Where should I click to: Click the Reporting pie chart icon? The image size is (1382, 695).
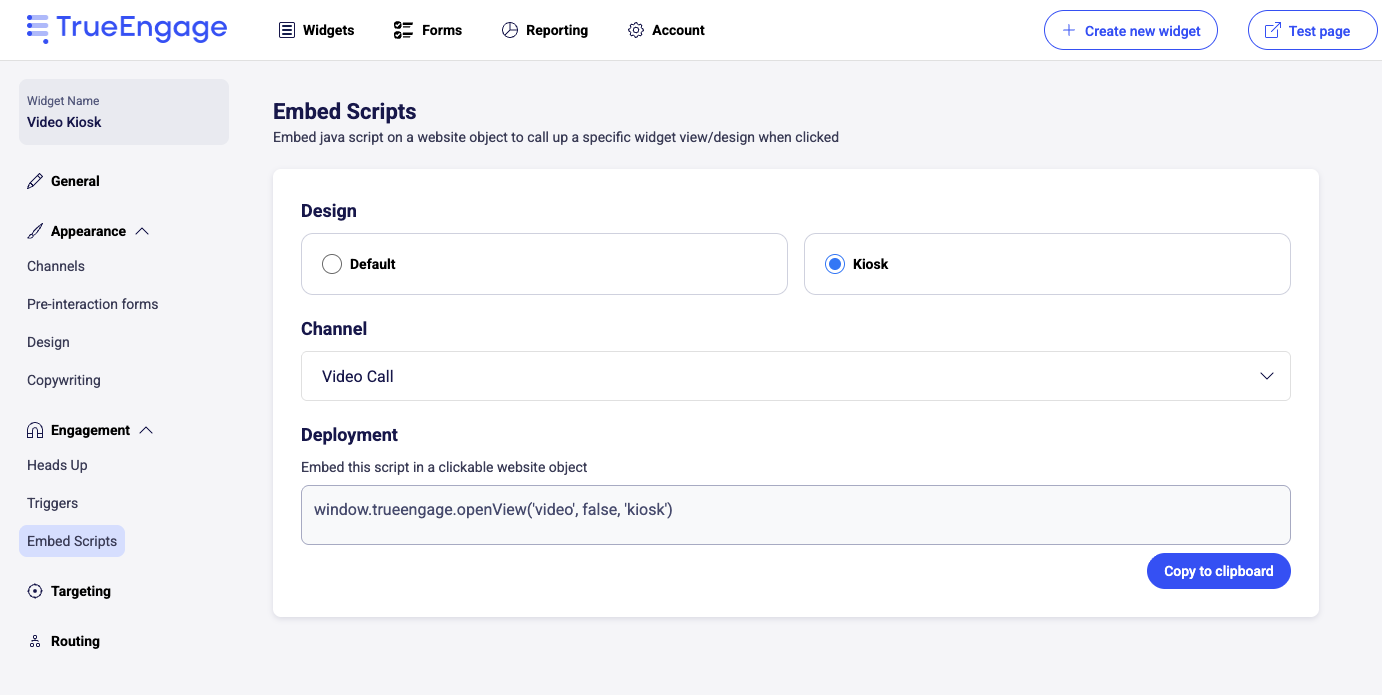click(x=510, y=30)
